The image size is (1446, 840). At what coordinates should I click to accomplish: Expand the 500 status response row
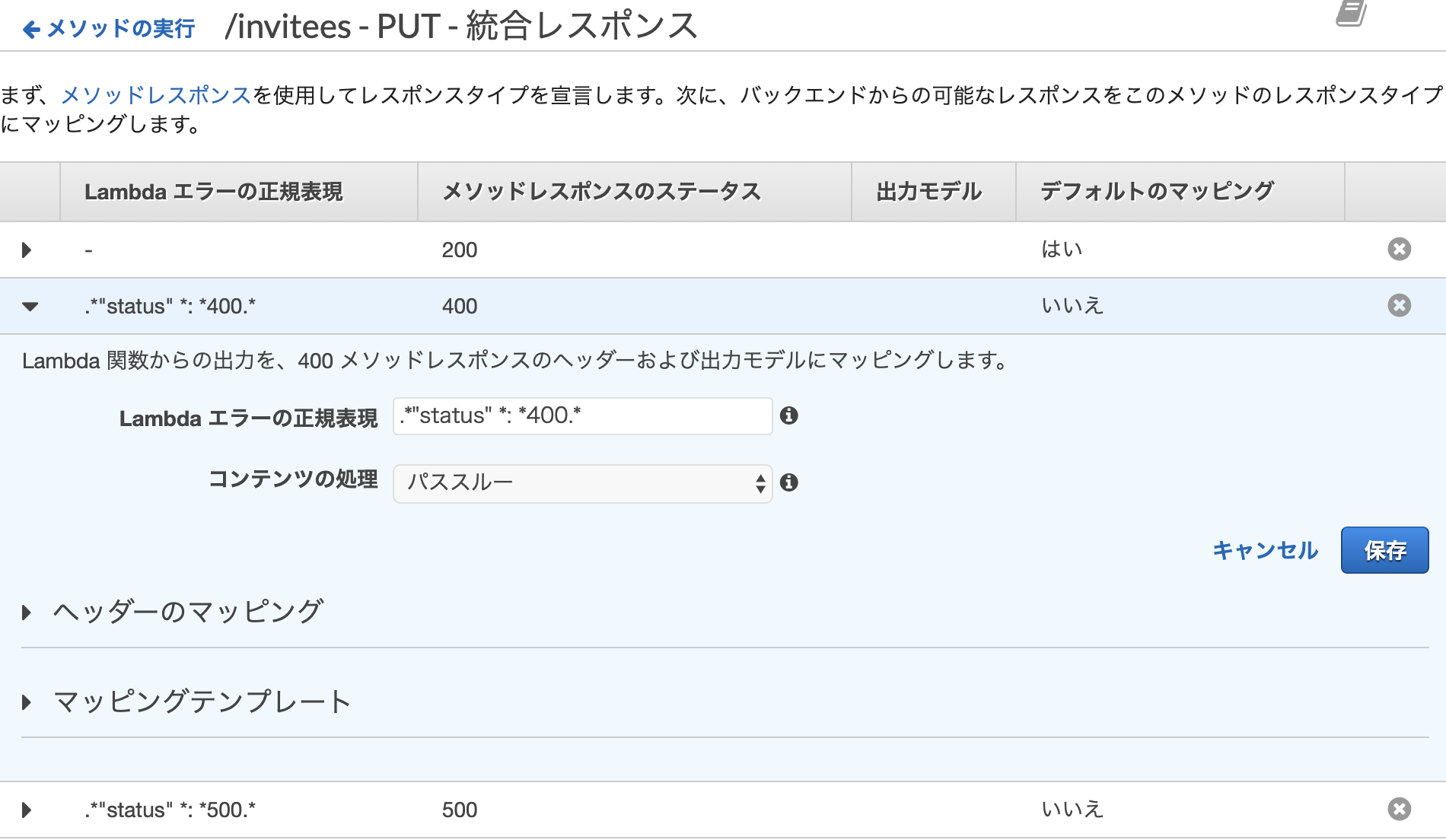(27, 810)
